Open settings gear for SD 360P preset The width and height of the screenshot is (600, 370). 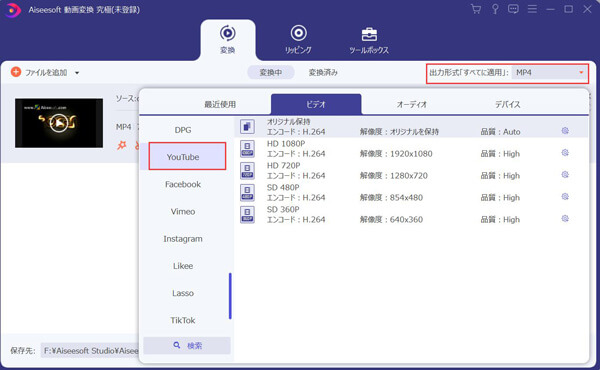pos(565,218)
